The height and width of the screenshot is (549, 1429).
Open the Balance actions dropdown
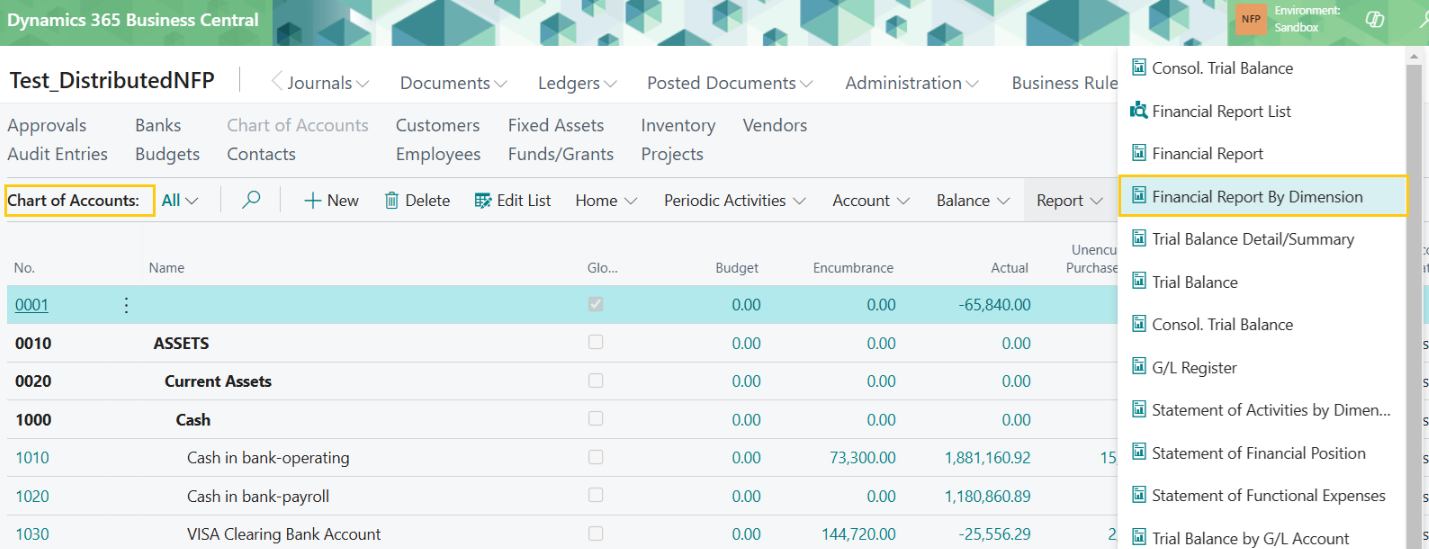coord(973,200)
